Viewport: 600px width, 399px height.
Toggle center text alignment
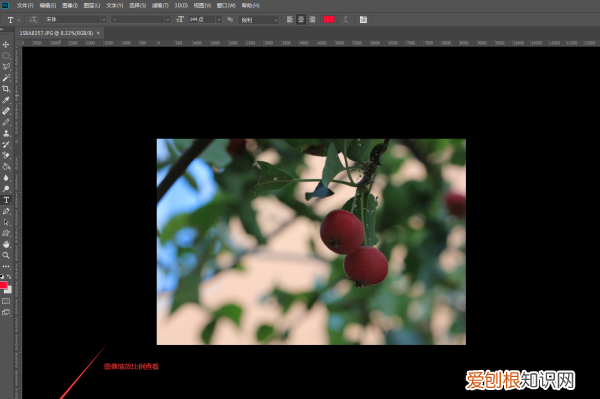click(301, 20)
